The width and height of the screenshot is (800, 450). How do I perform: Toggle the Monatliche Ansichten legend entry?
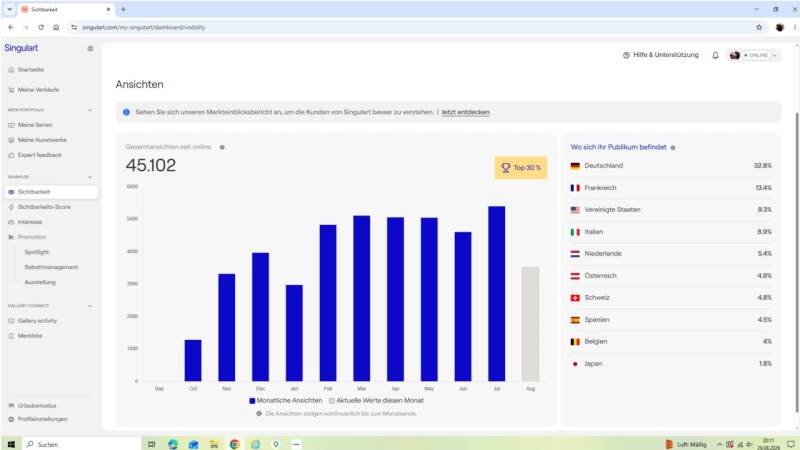[x=286, y=401]
